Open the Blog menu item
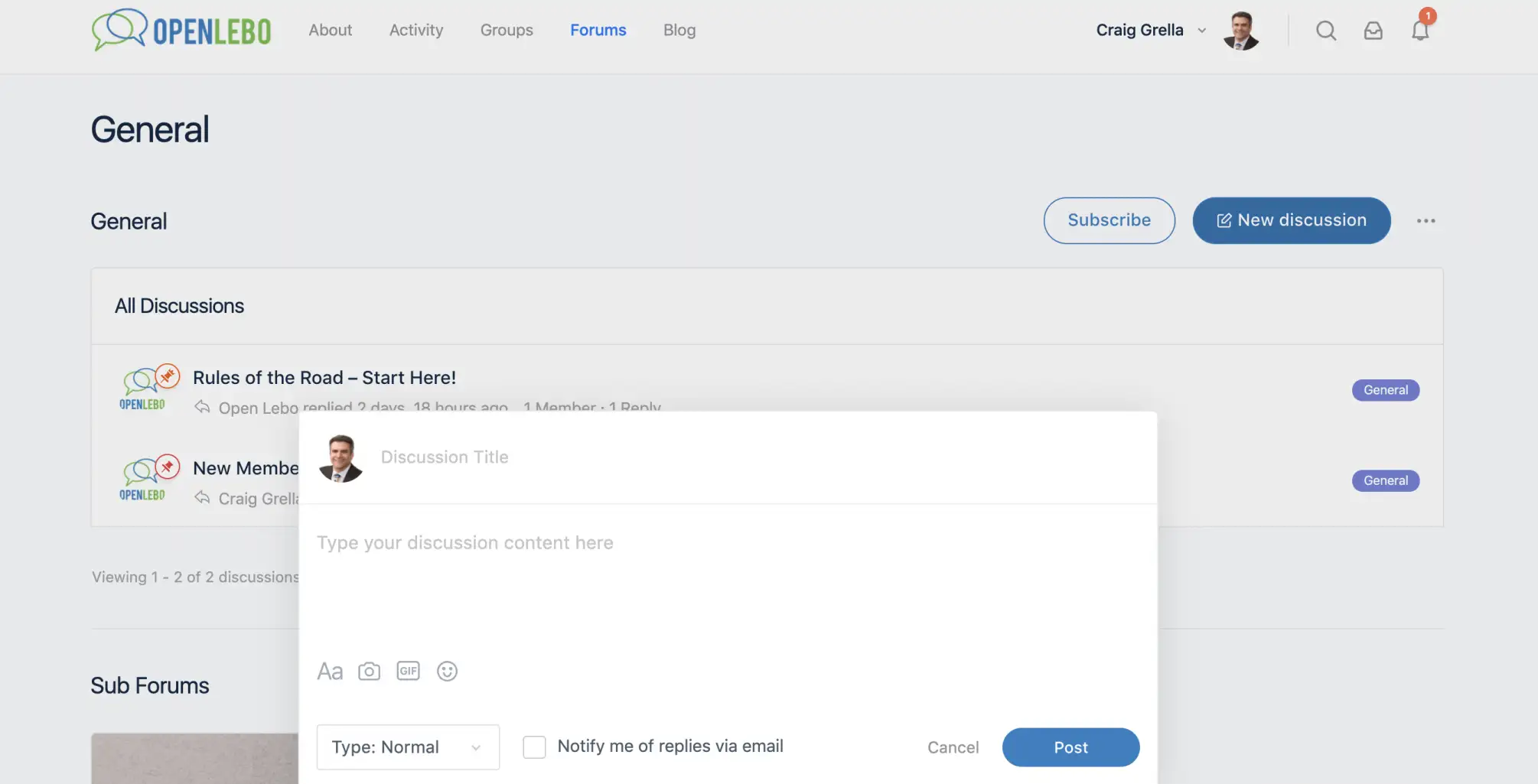Screen dimensions: 1538x784 679,30
